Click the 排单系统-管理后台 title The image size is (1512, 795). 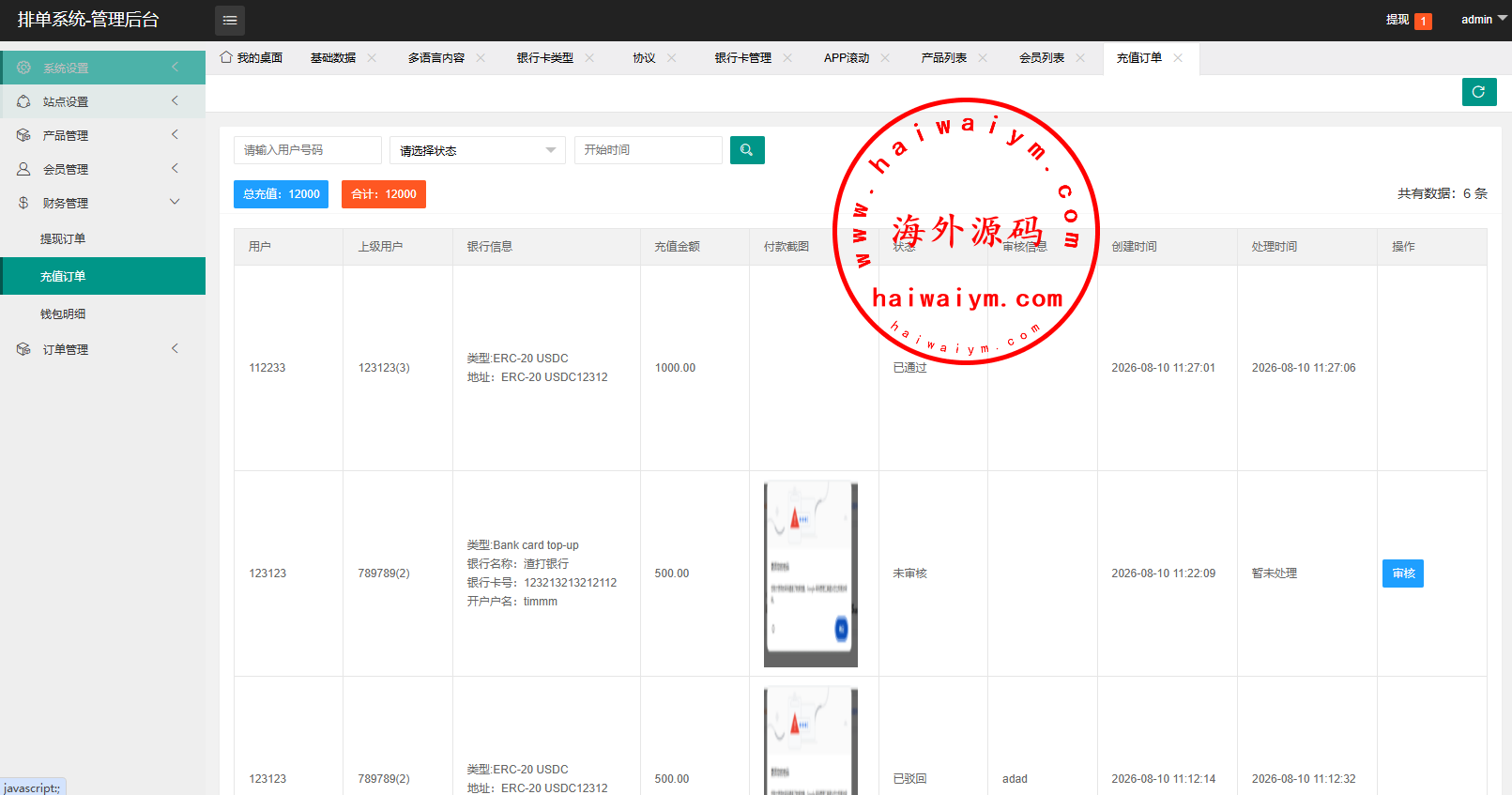[x=88, y=20]
